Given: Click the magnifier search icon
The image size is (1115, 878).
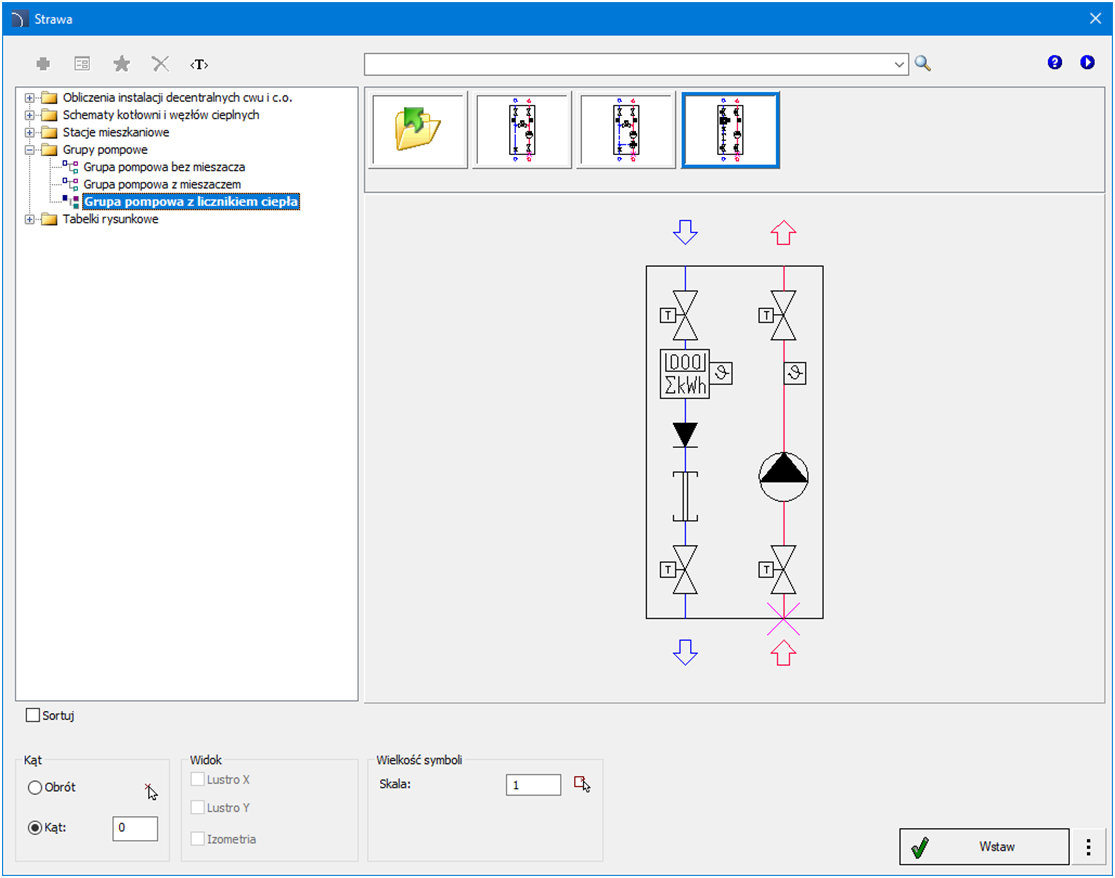Looking at the screenshot, I should tap(922, 64).
